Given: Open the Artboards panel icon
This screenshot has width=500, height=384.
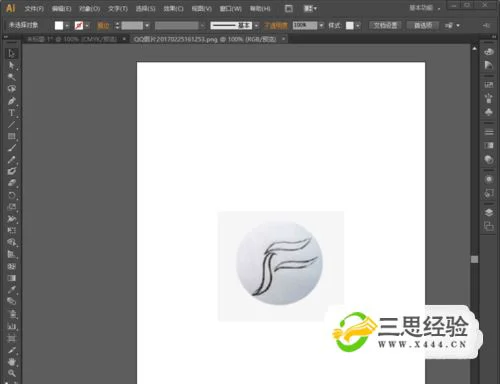Looking at the screenshot, I should (489, 226).
